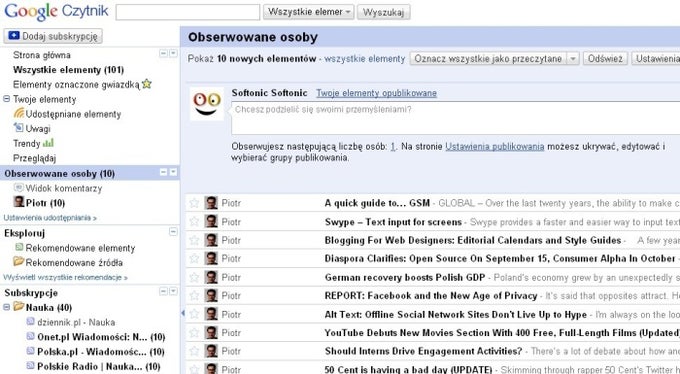Viewport: 680px width, 374px height.
Task: Collapse the Nauka folder
Action: point(7,307)
